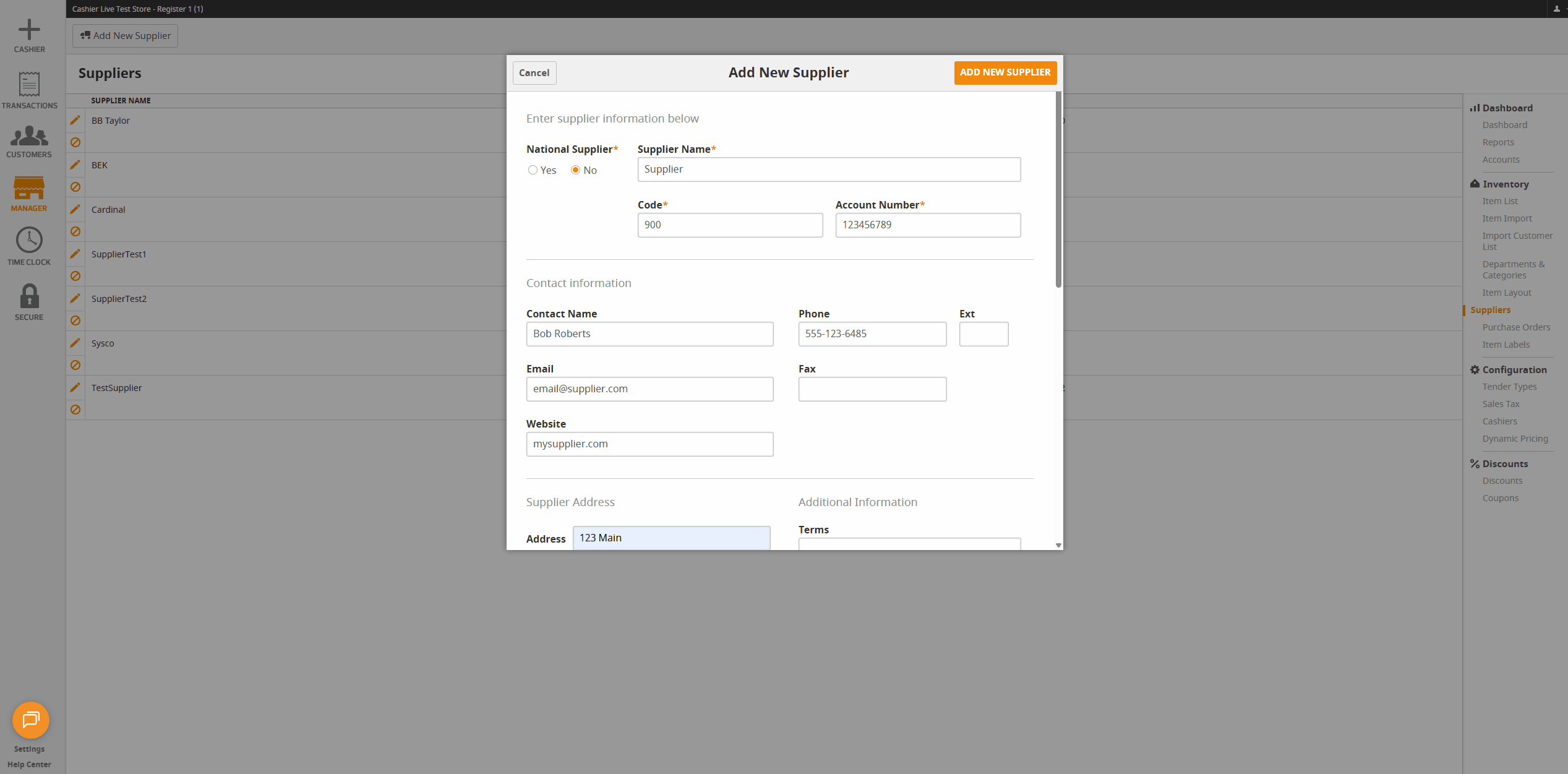Click pencil edit icon for BB Taylor
1568x774 pixels.
(75, 120)
